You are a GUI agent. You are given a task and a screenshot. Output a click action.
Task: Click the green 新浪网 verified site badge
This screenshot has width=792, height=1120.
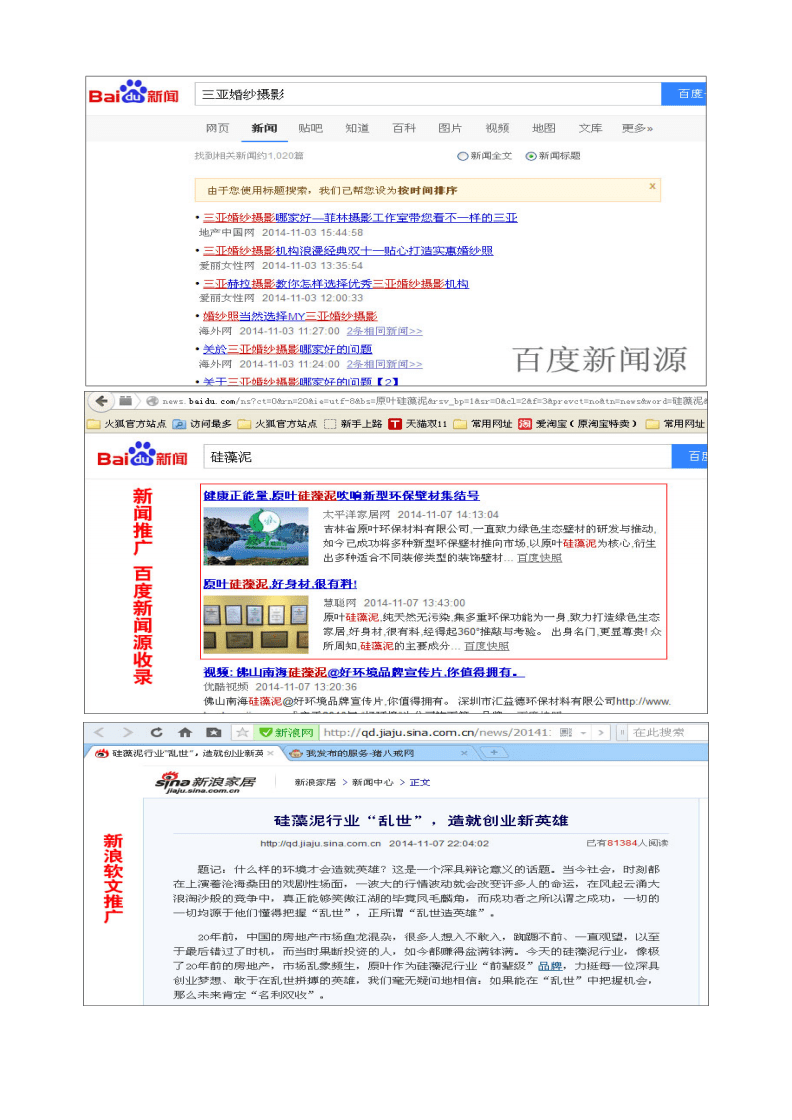tap(287, 733)
